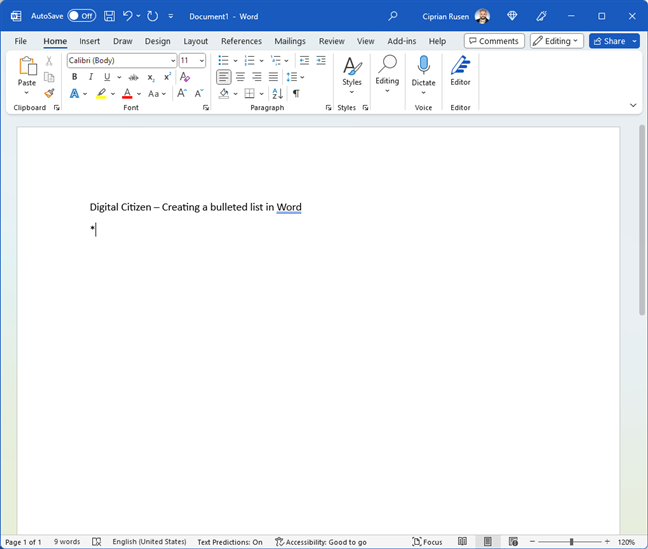The height and width of the screenshot is (549, 648).
Task: Open the File menu
Action: (x=21, y=41)
